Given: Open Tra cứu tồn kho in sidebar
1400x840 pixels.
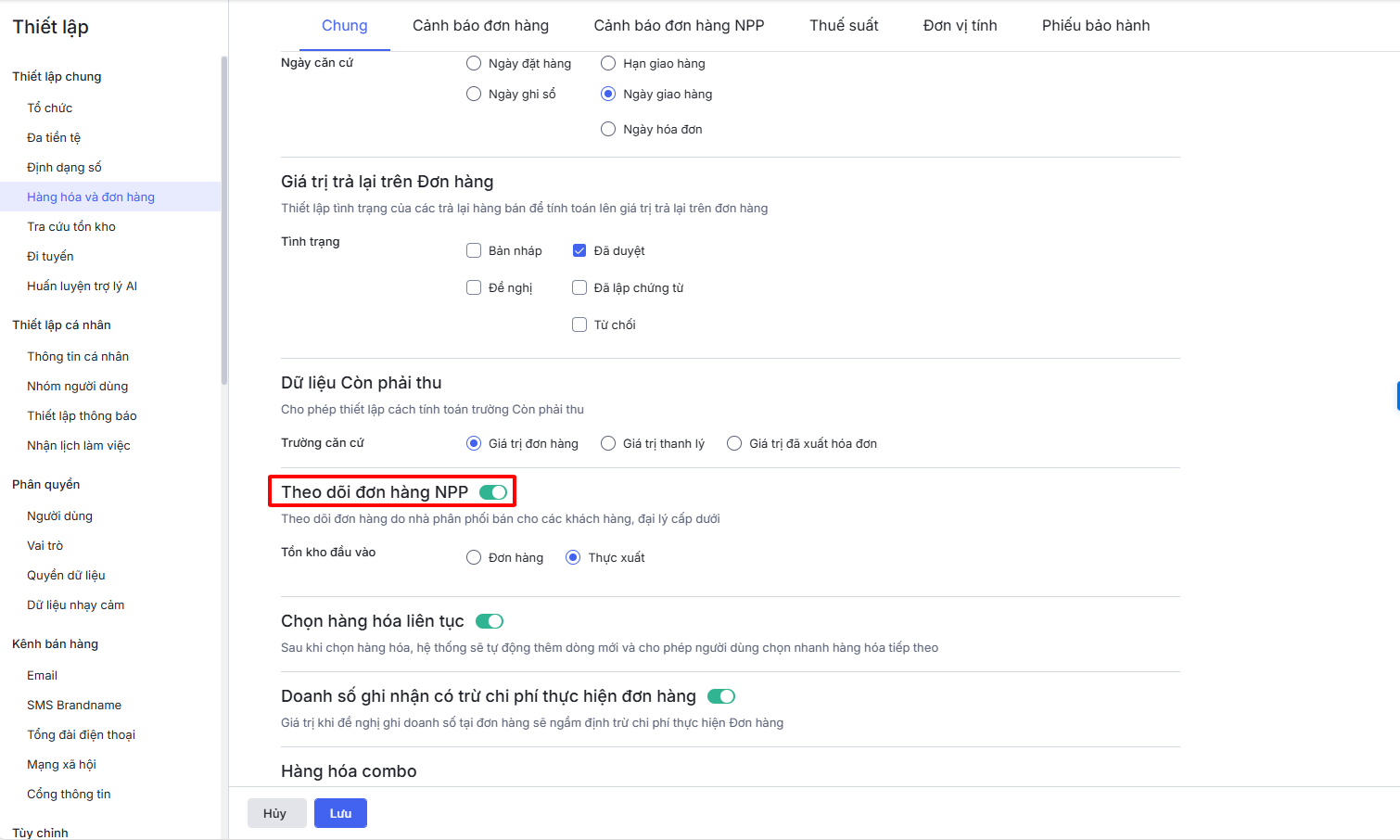Looking at the screenshot, I should click(x=71, y=226).
